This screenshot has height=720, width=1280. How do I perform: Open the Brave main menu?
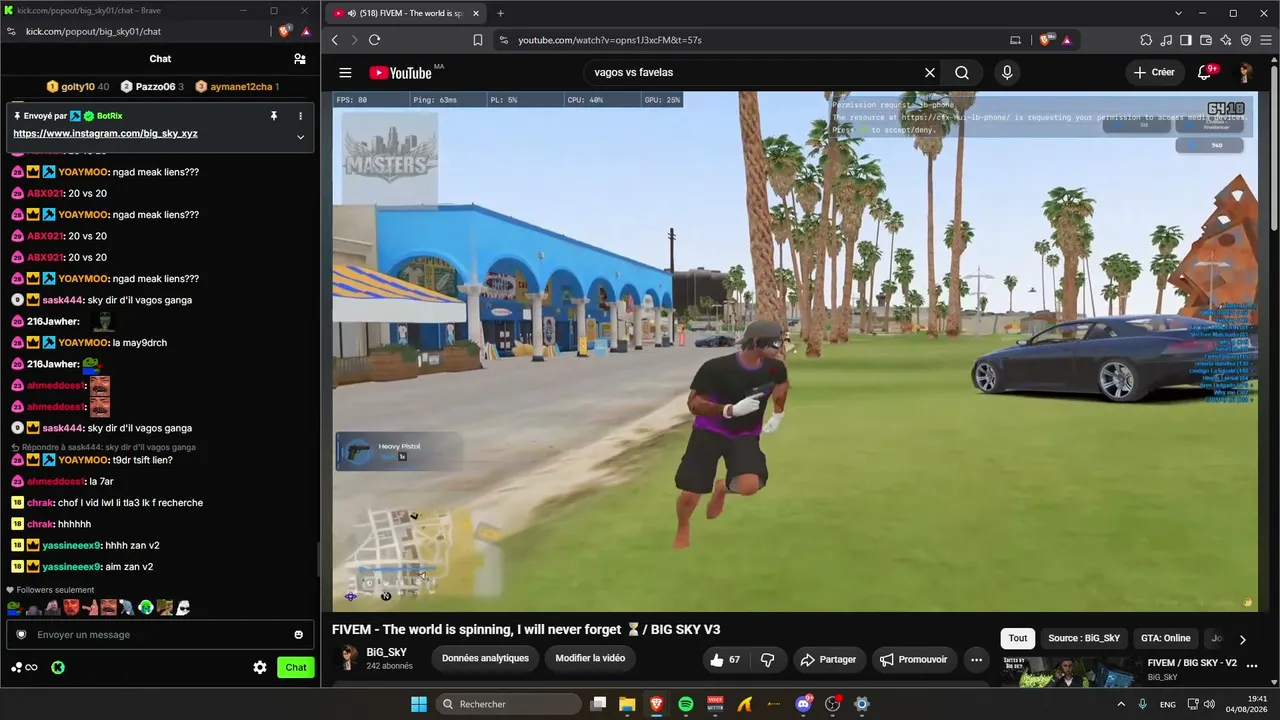click(1266, 40)
